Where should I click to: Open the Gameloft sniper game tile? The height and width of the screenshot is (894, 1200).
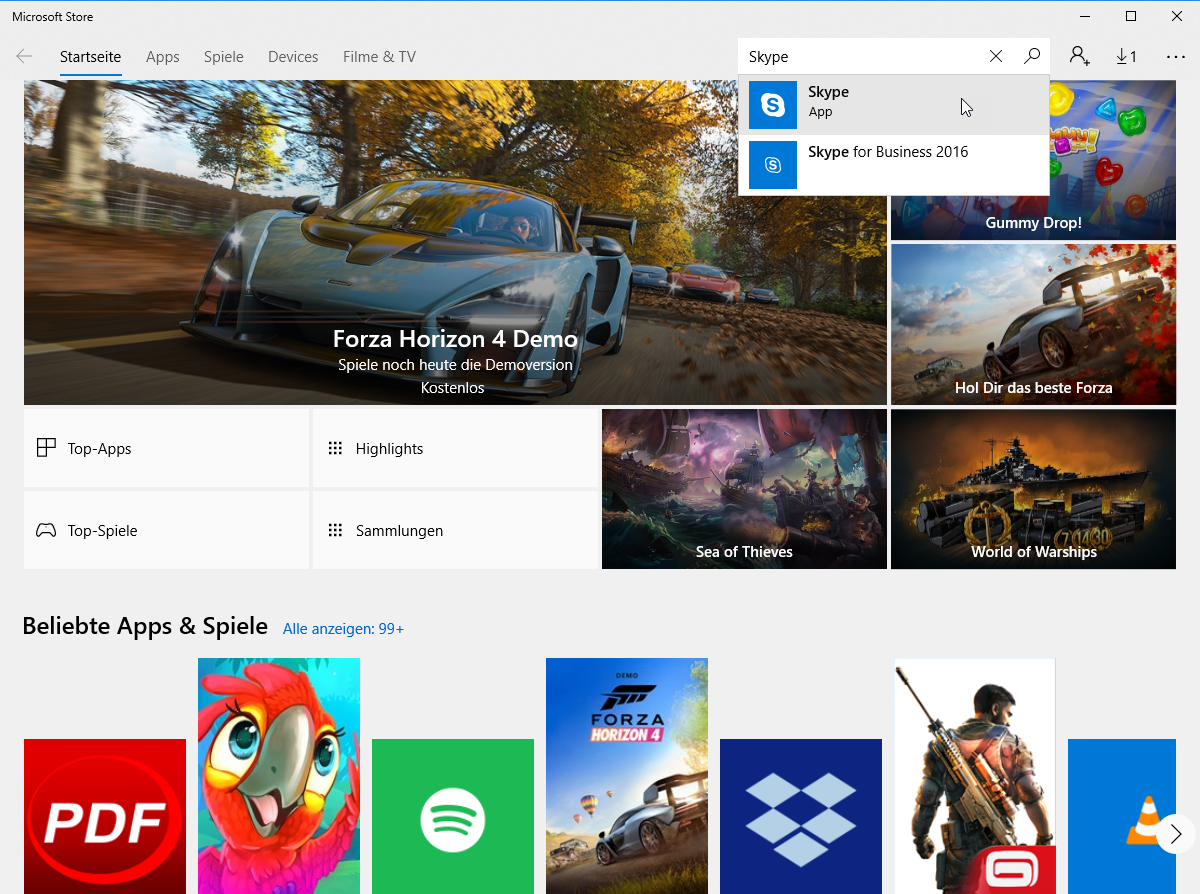(x=975, y=776)
